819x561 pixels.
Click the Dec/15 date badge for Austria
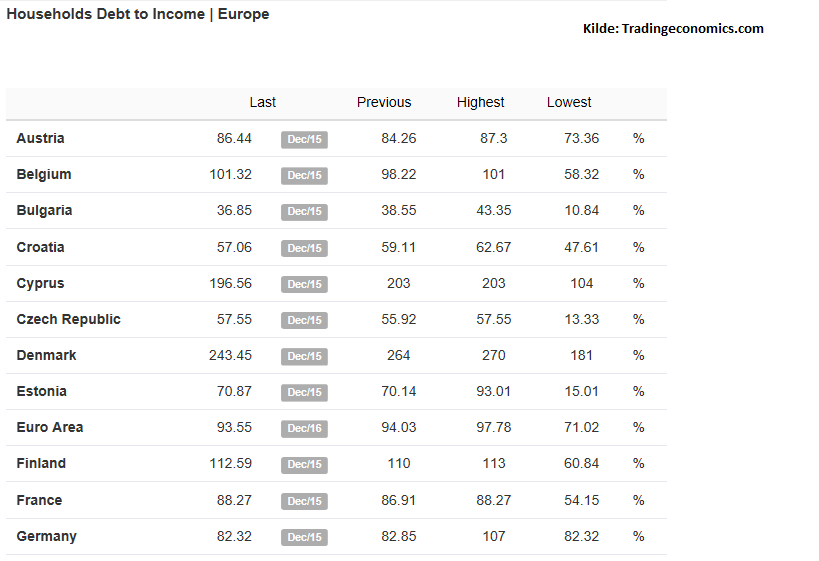[x=304, y=139]
